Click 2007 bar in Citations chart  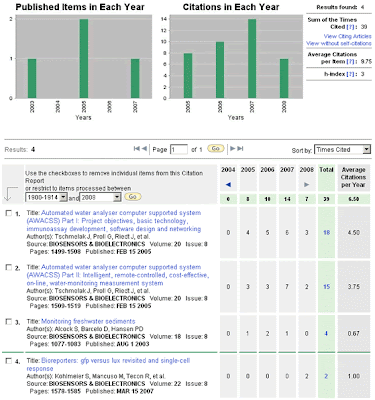(252, 59)
